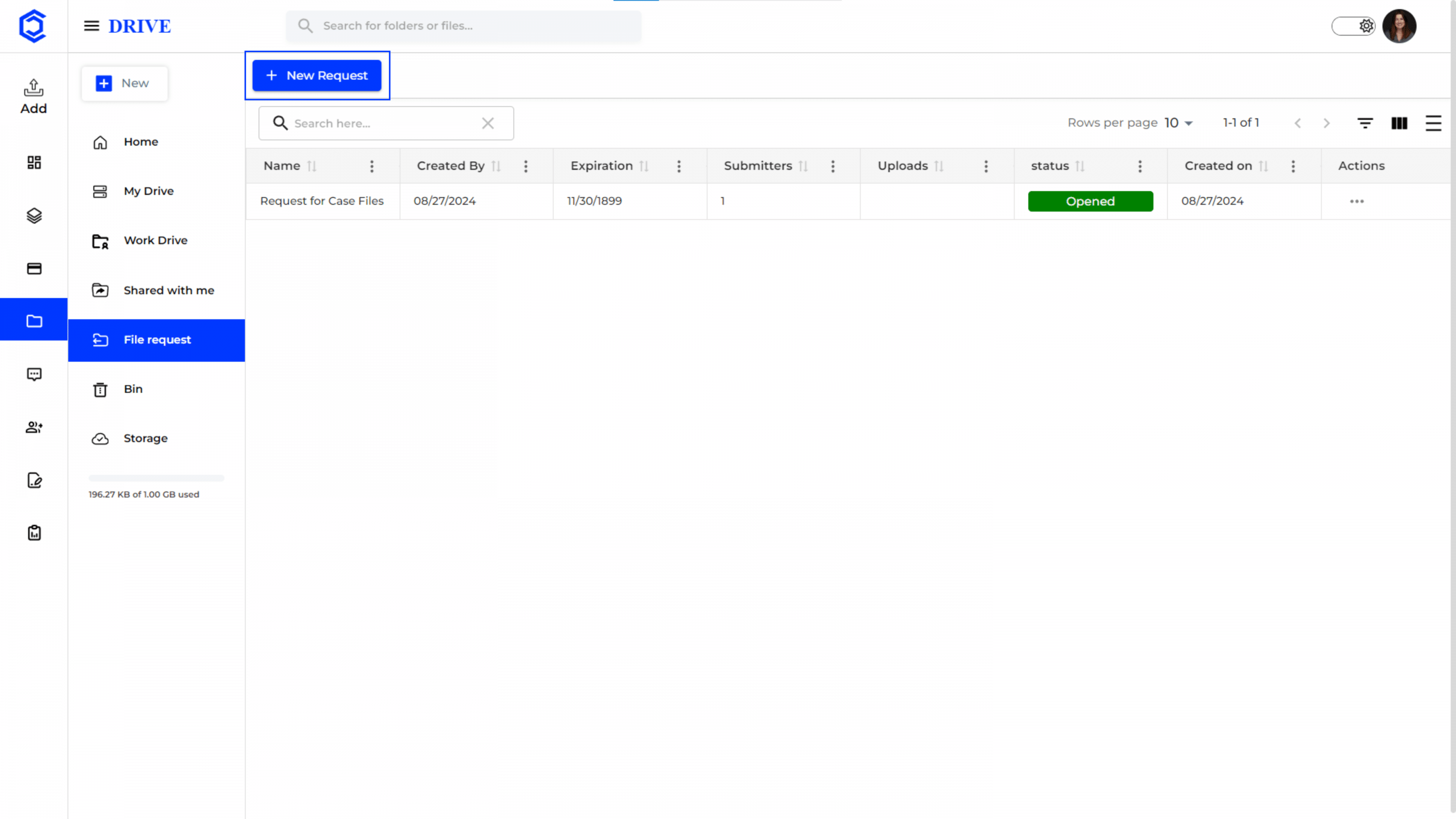Image resolution: width=1456 pixels, height=819 pixels.
Task: Open Work Drive in the sidebar
Action: (x=157, y=241)
